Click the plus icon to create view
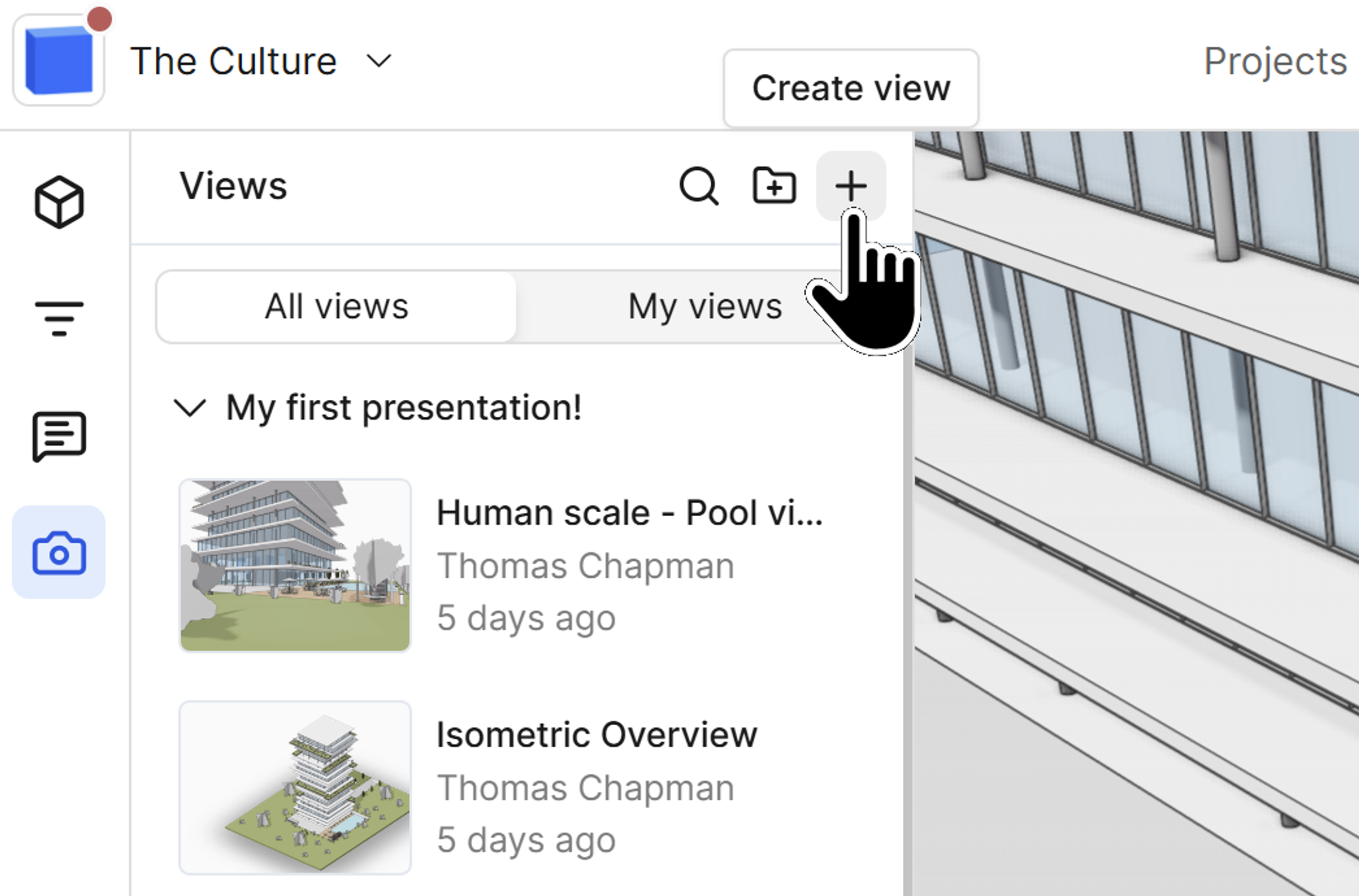1359x896 pixels. (x=850, y=186)
